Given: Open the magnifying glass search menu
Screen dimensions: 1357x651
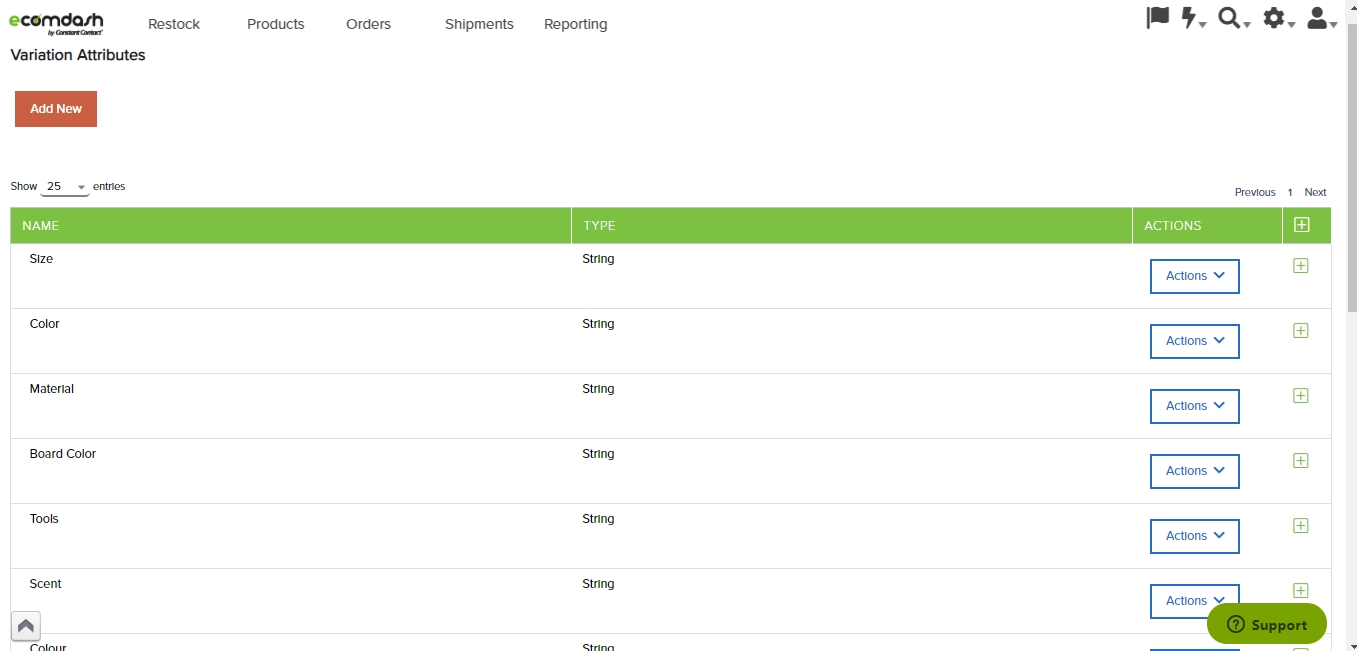Looking at the screenshot, I should pos(1232,18).
